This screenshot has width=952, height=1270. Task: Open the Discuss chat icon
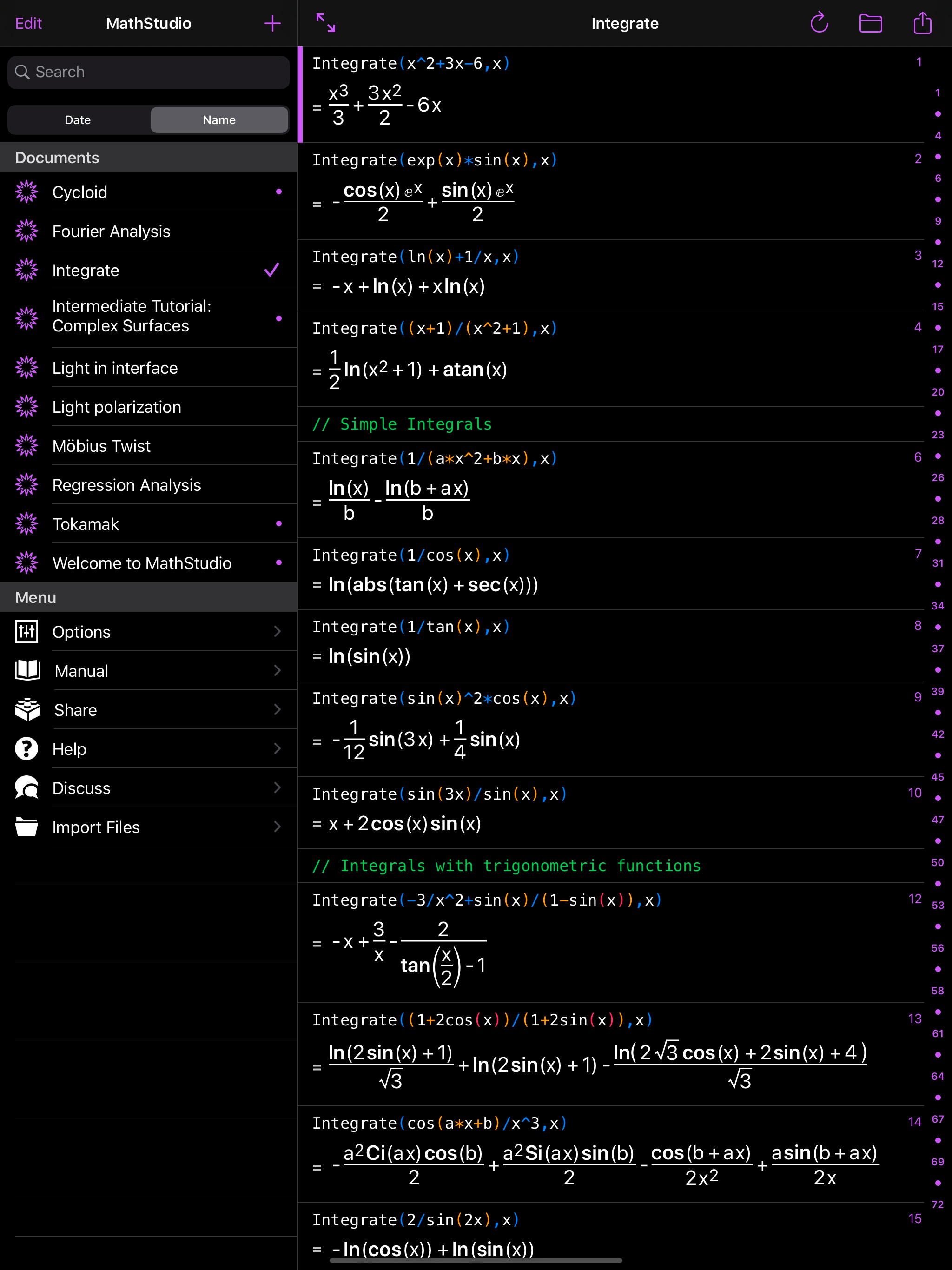click(x=26, y=788)
